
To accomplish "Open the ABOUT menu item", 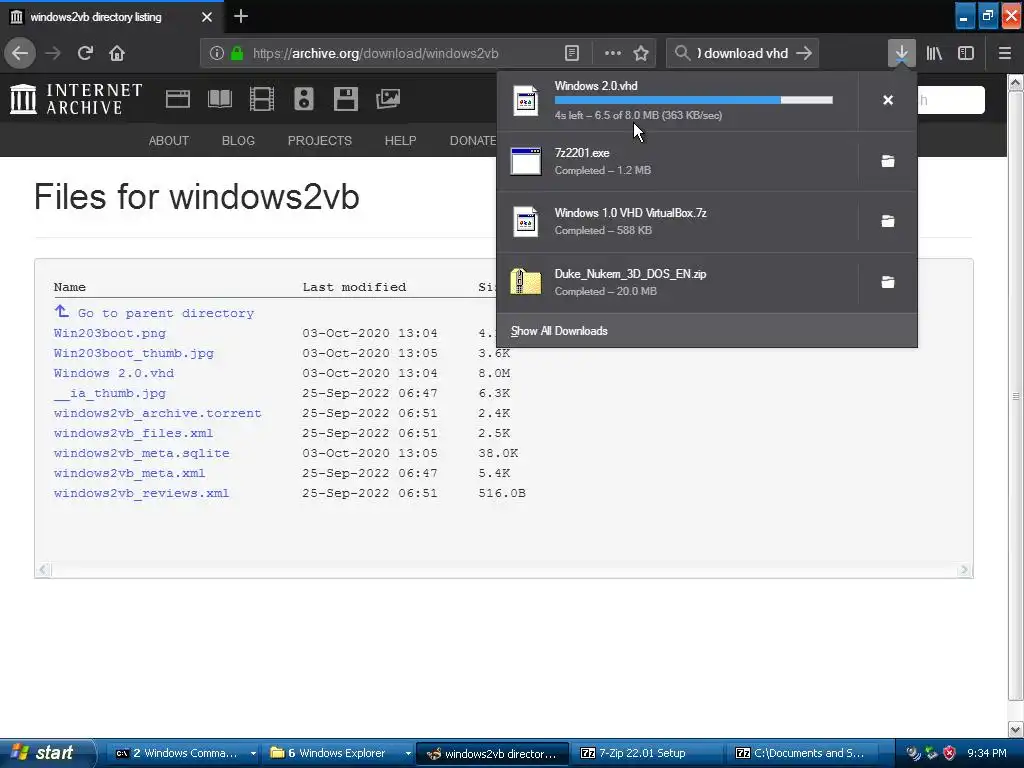I will point(168,140).
